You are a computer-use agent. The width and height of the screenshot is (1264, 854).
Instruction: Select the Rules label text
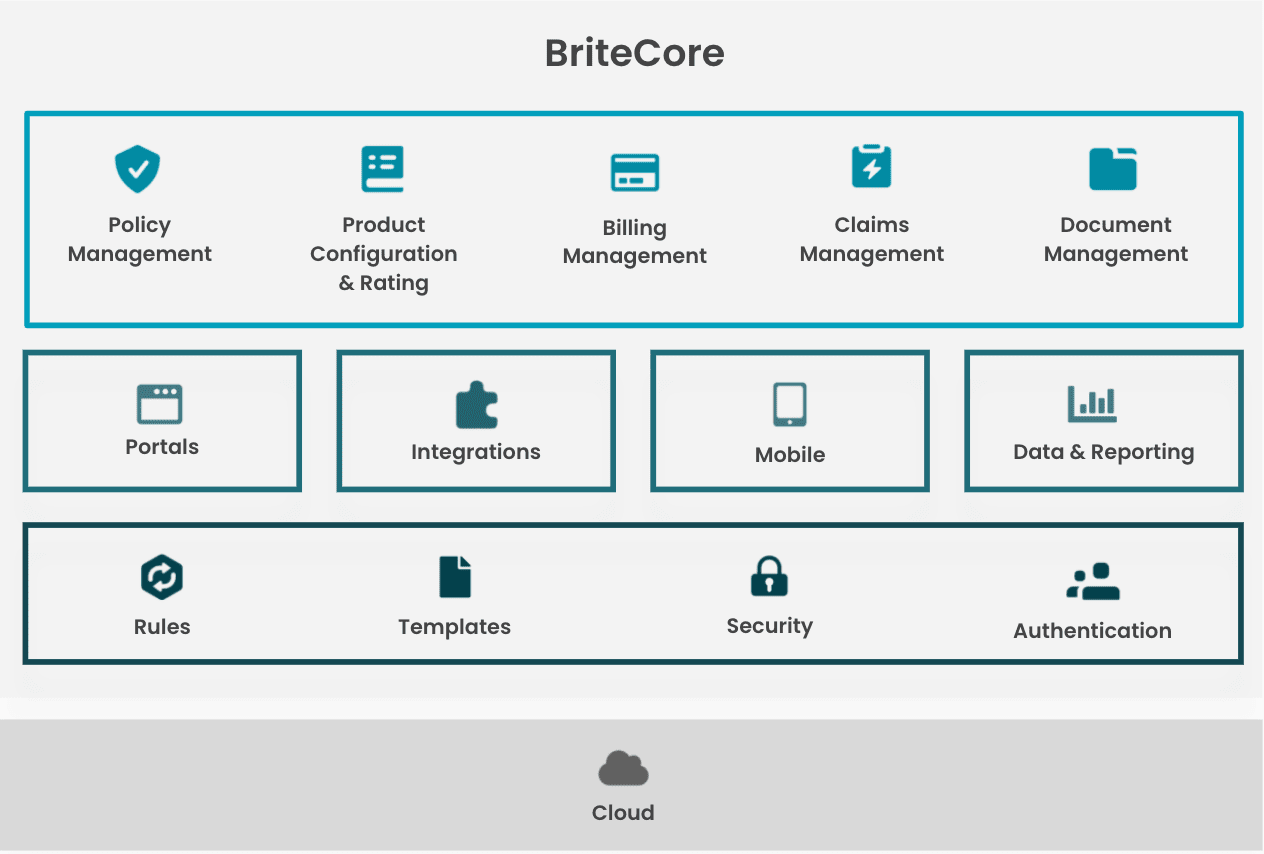[162, 627]
